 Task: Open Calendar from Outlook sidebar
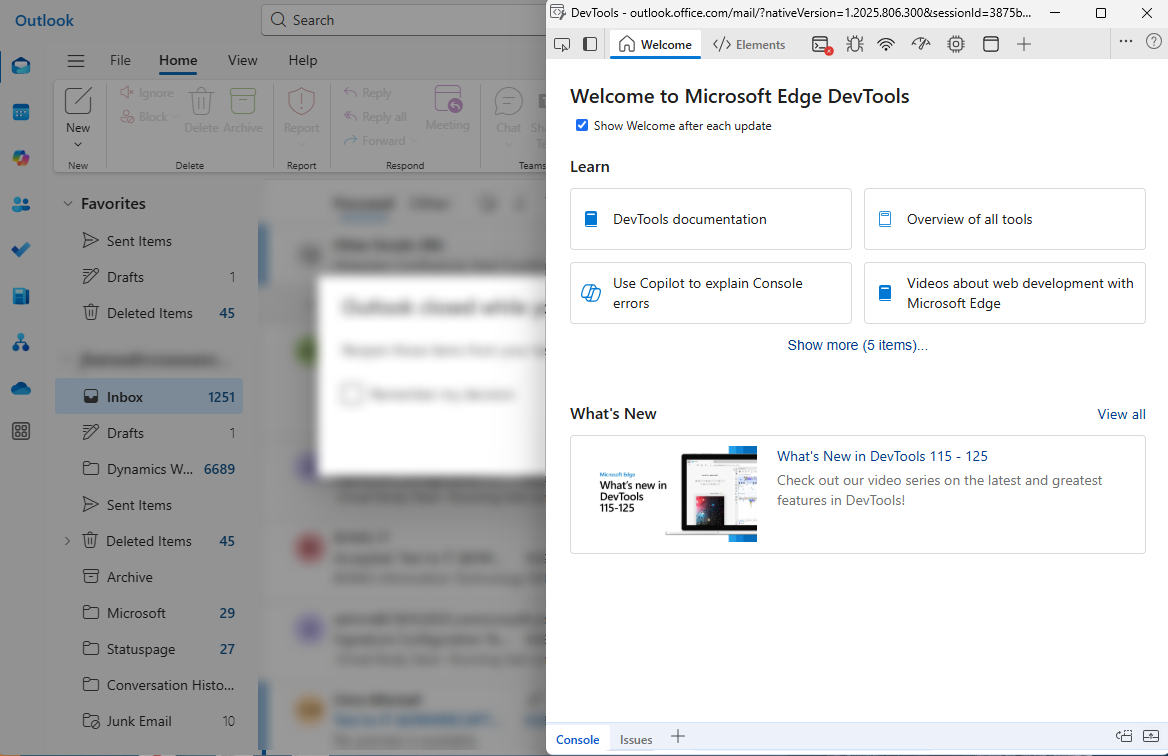pos(21,112)
